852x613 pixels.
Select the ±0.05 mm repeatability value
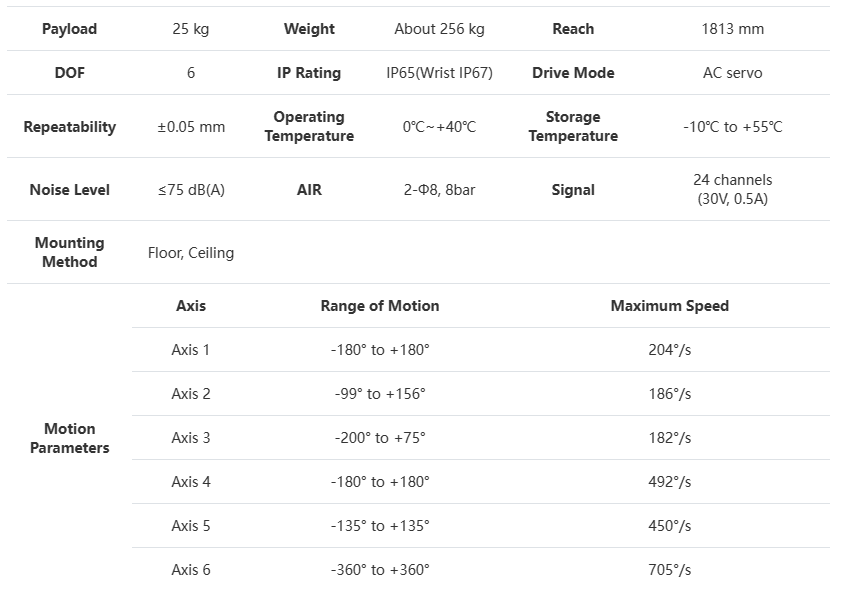coord(191,127)
